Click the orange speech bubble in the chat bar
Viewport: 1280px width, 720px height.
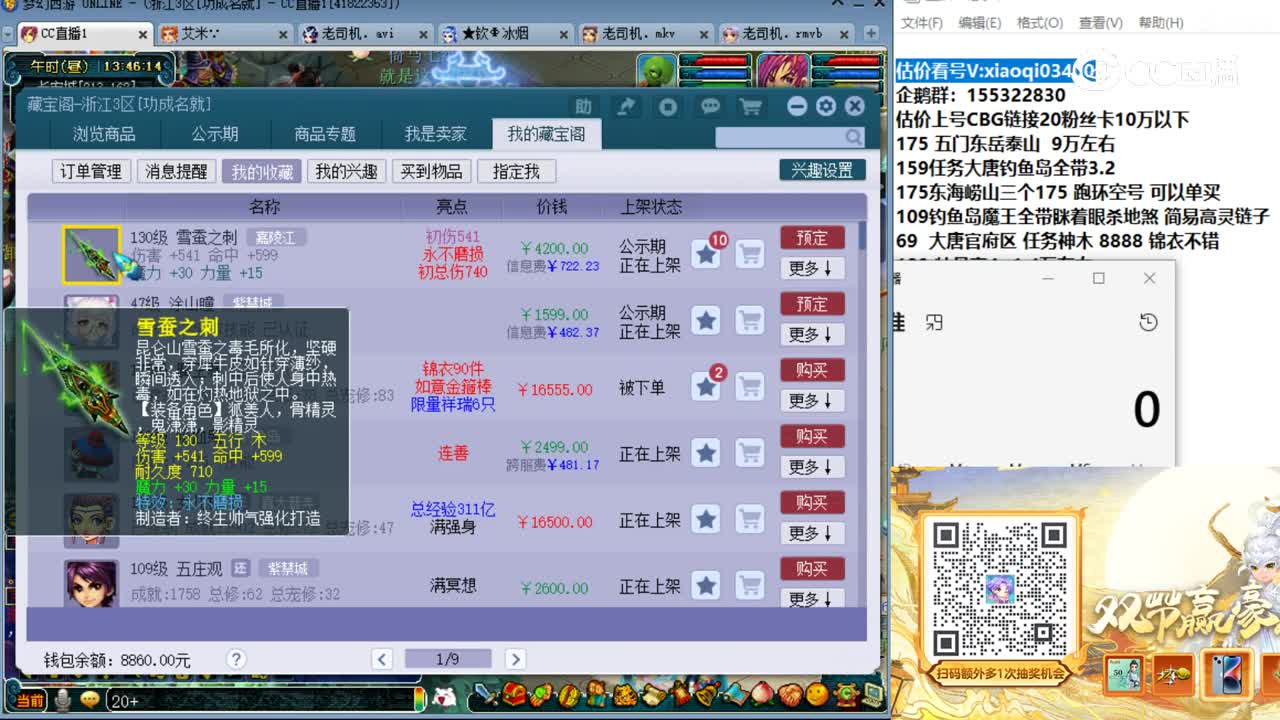click(90, 700)
